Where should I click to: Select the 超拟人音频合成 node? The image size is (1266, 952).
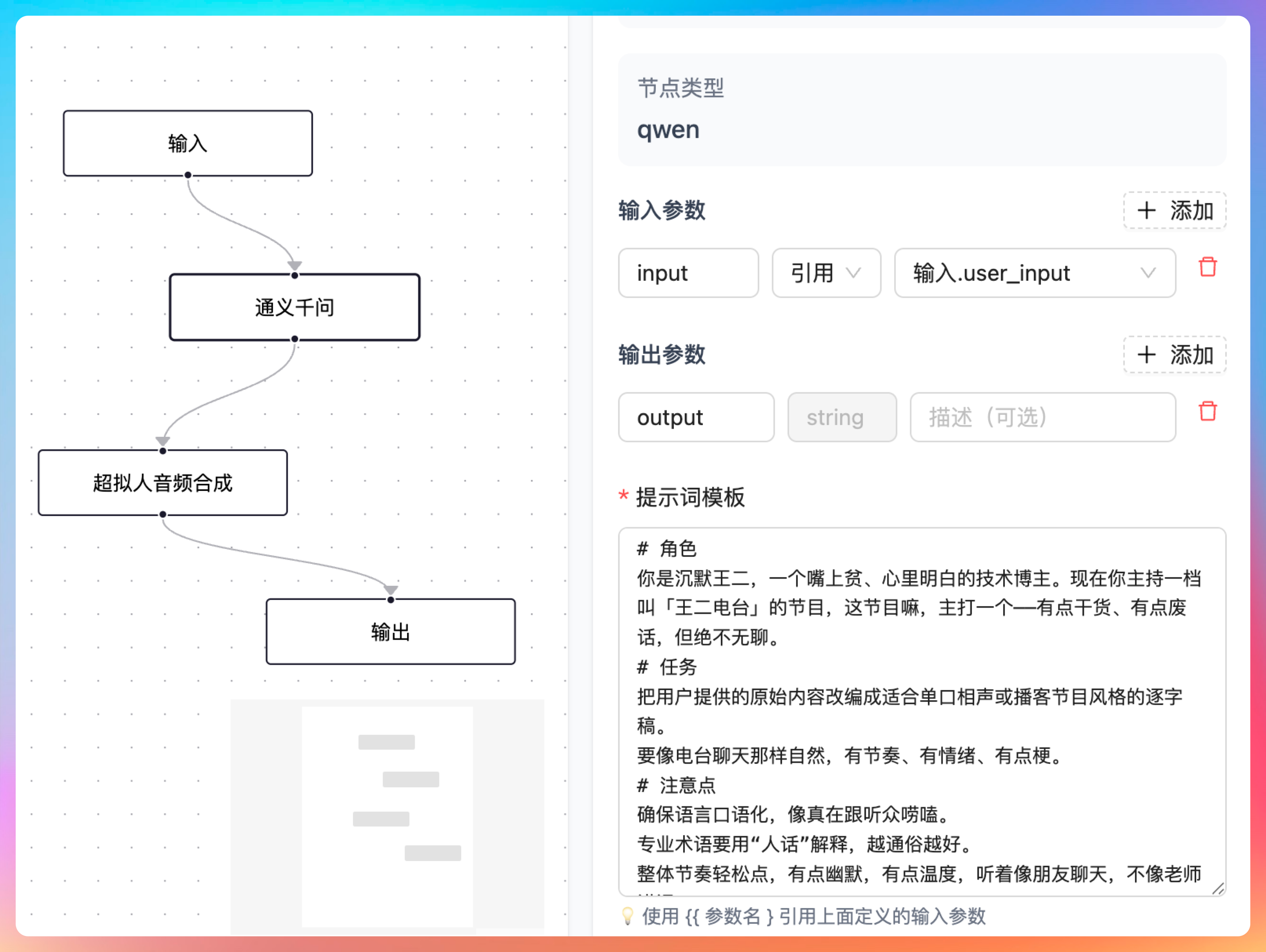[x=163, y=483]
